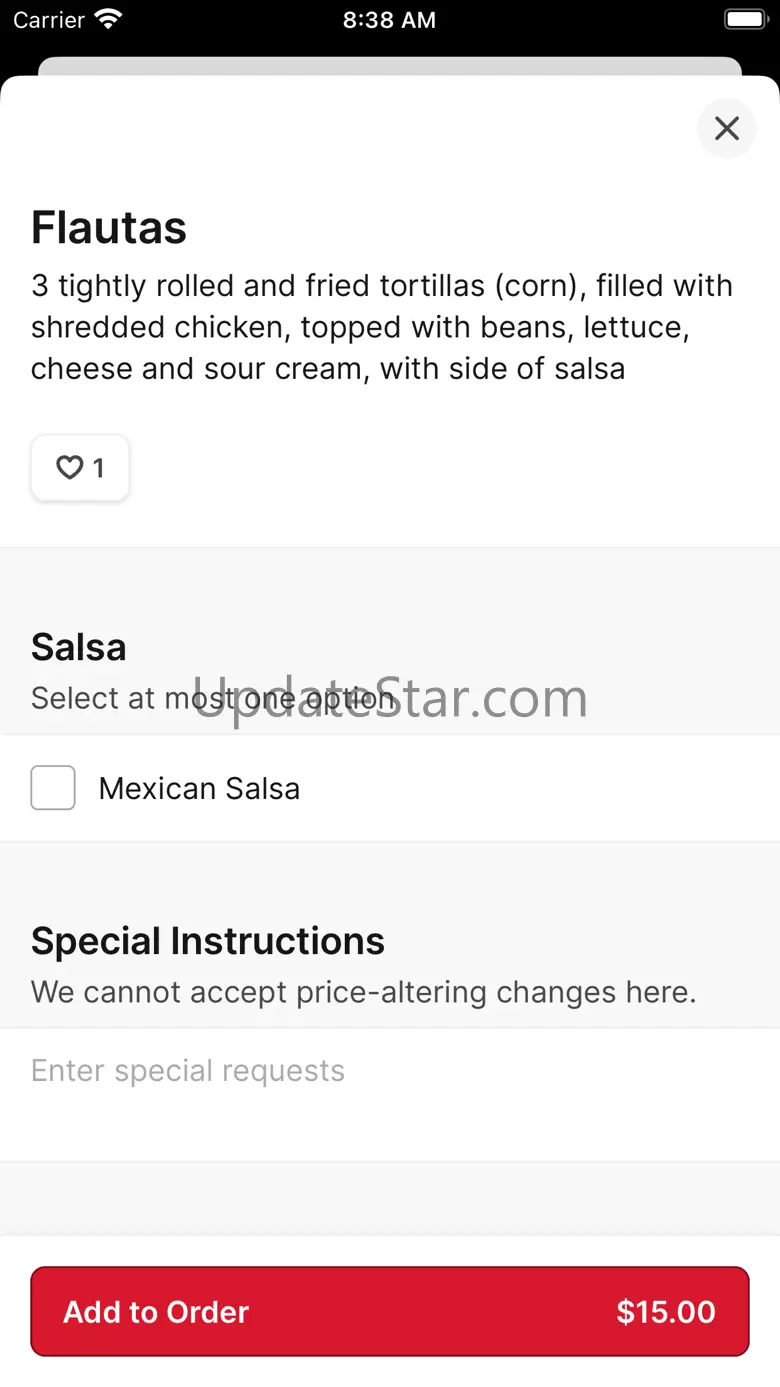Close the Flautas item sheet
The height and width of the screenshot is (1387, 780).
(726, 128)
